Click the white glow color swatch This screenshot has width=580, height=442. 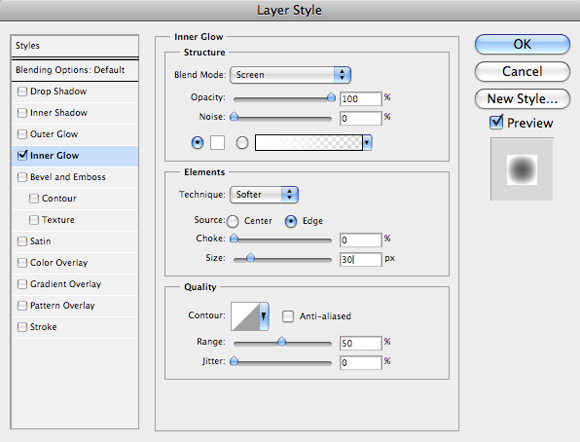point(217,142)
